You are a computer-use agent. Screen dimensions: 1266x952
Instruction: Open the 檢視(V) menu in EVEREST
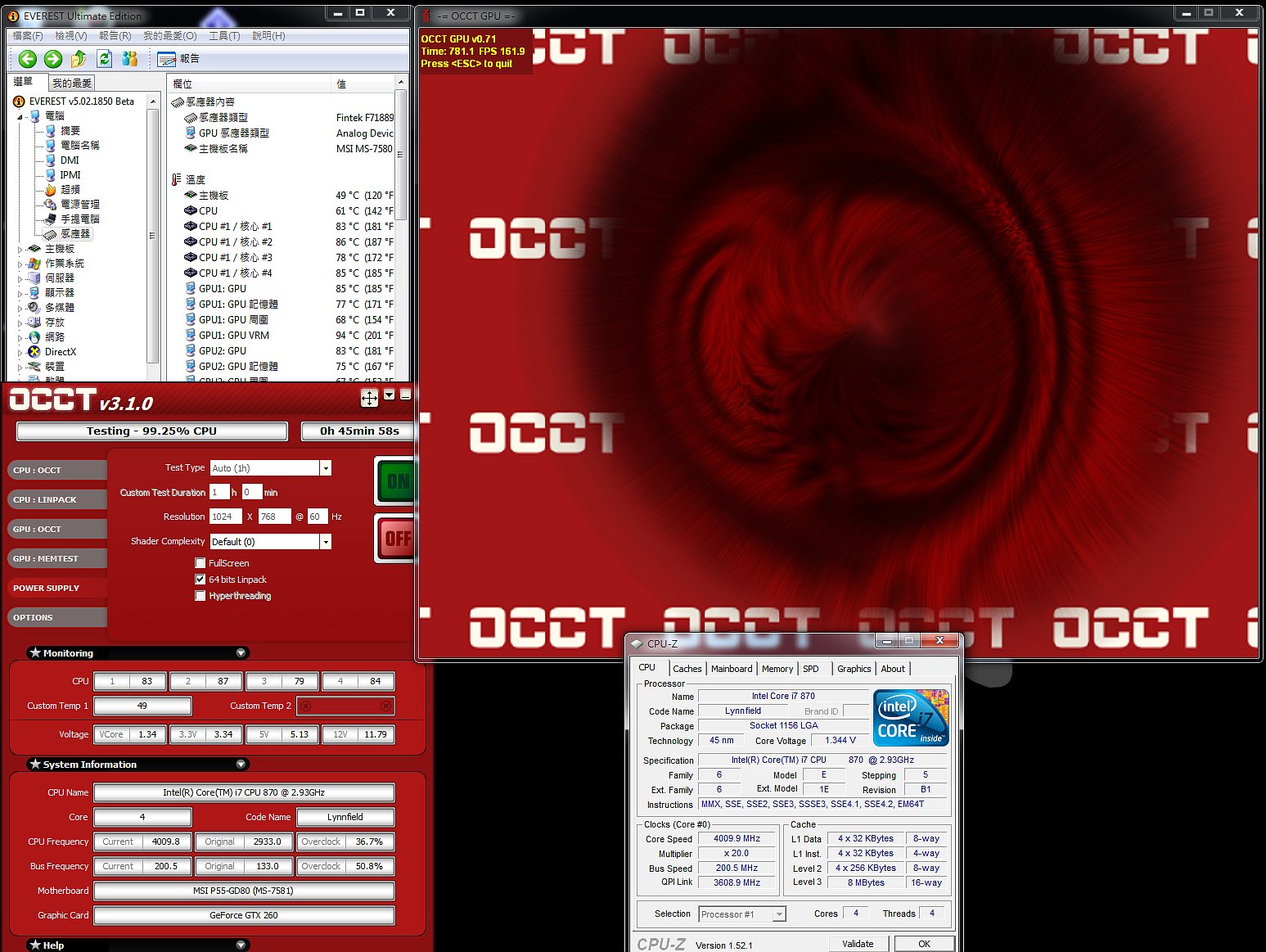(x=71, y=36)
